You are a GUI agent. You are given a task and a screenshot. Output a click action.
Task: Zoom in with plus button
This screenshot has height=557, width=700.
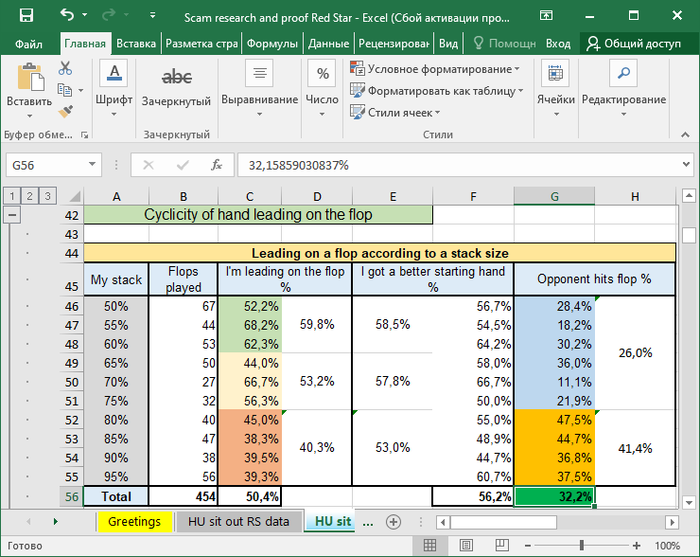[637, 545]
